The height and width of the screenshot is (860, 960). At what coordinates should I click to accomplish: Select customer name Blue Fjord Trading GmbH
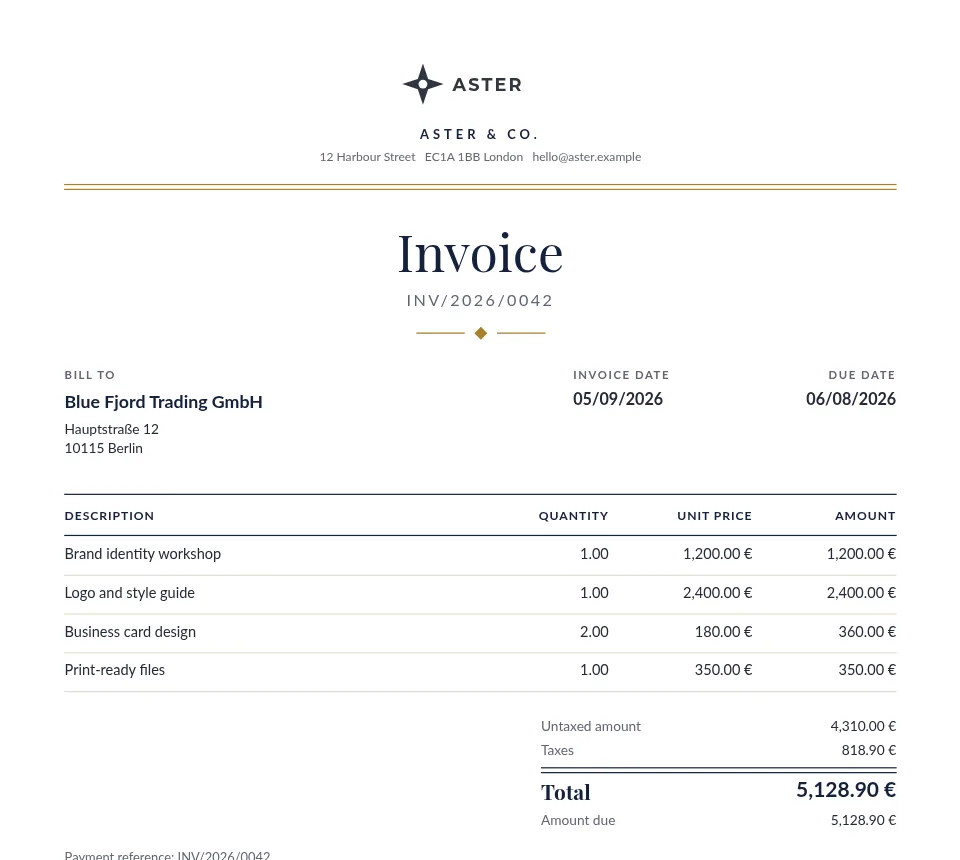[163, 402]
